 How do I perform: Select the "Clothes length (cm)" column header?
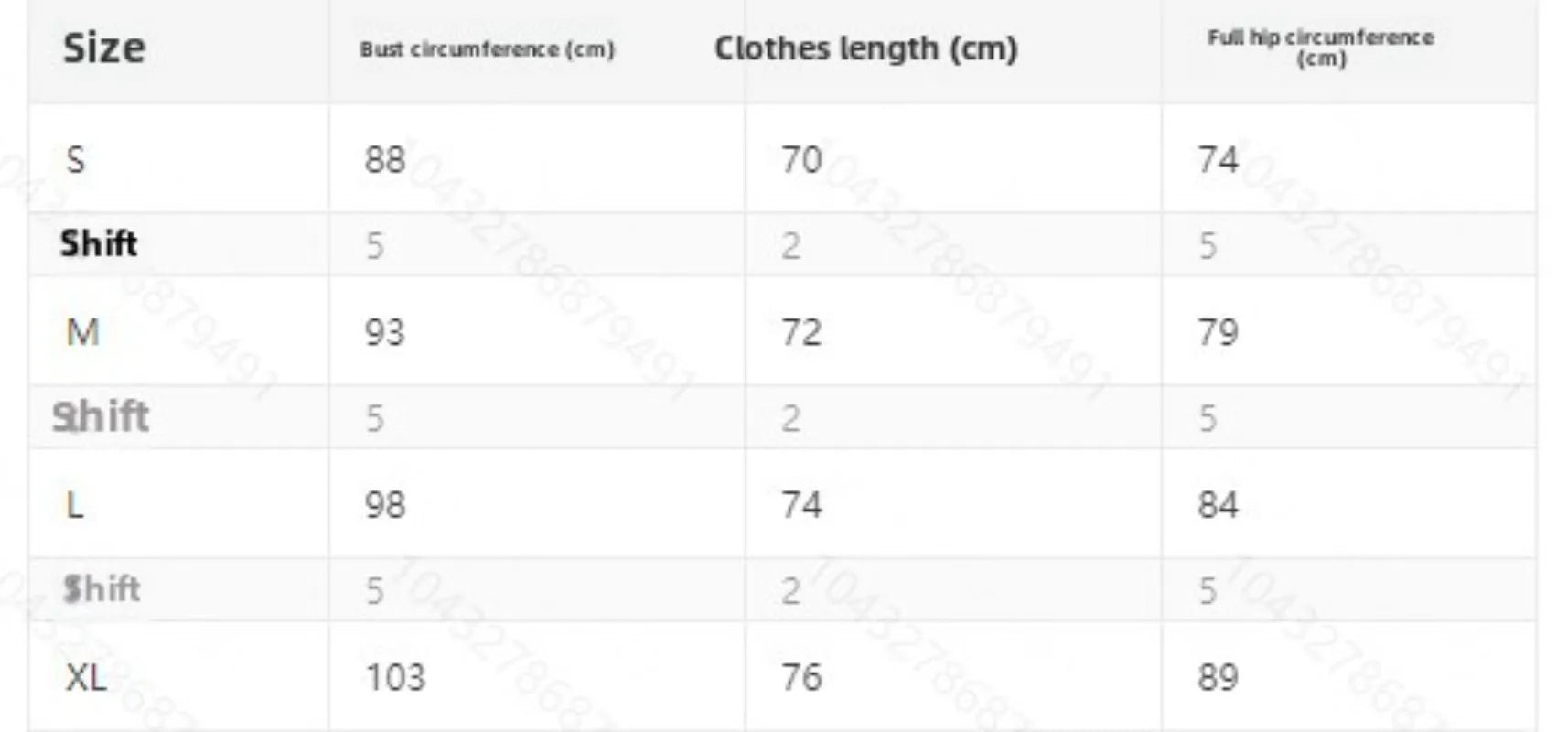pos(865,48)
